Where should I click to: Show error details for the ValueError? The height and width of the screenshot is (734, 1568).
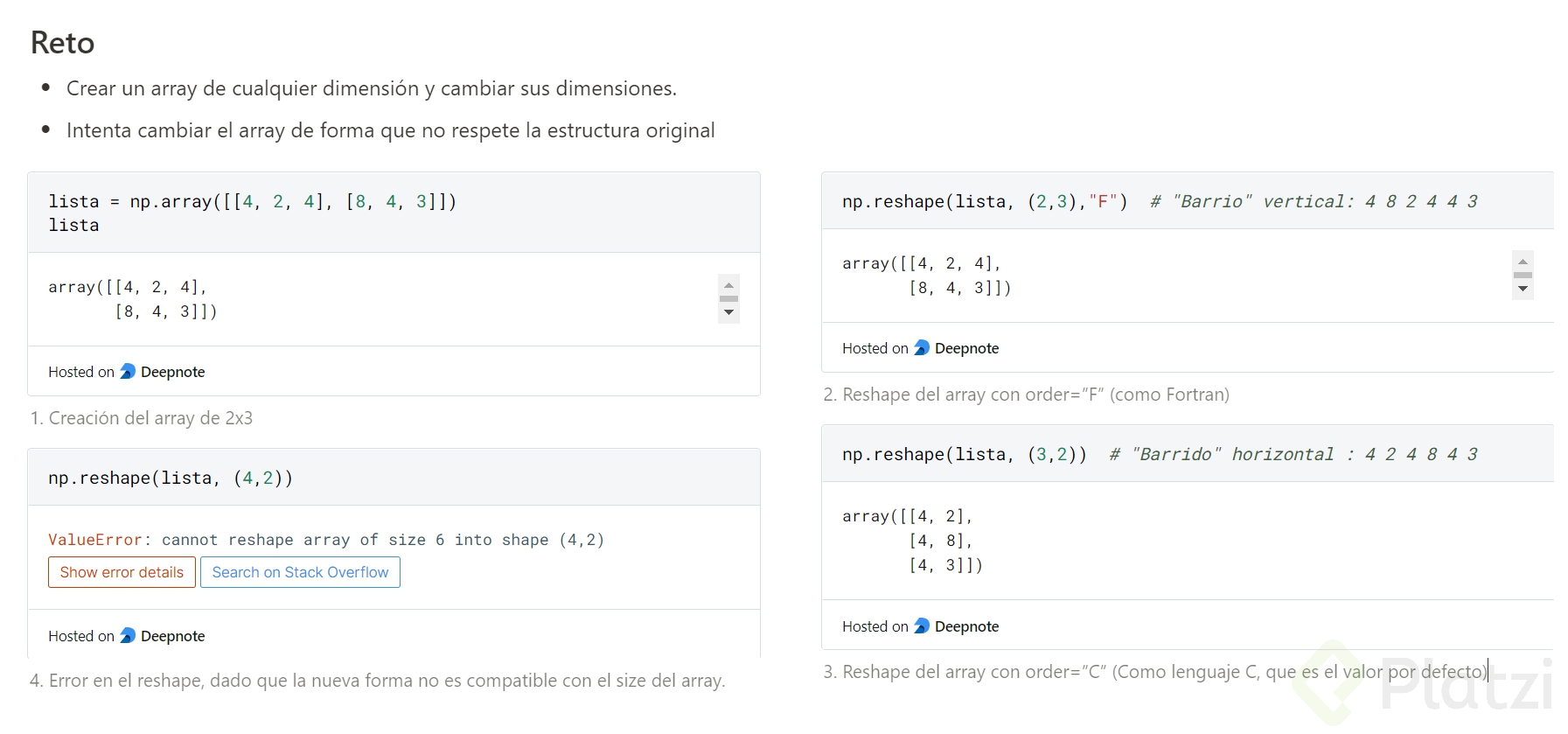coord(122,572)
